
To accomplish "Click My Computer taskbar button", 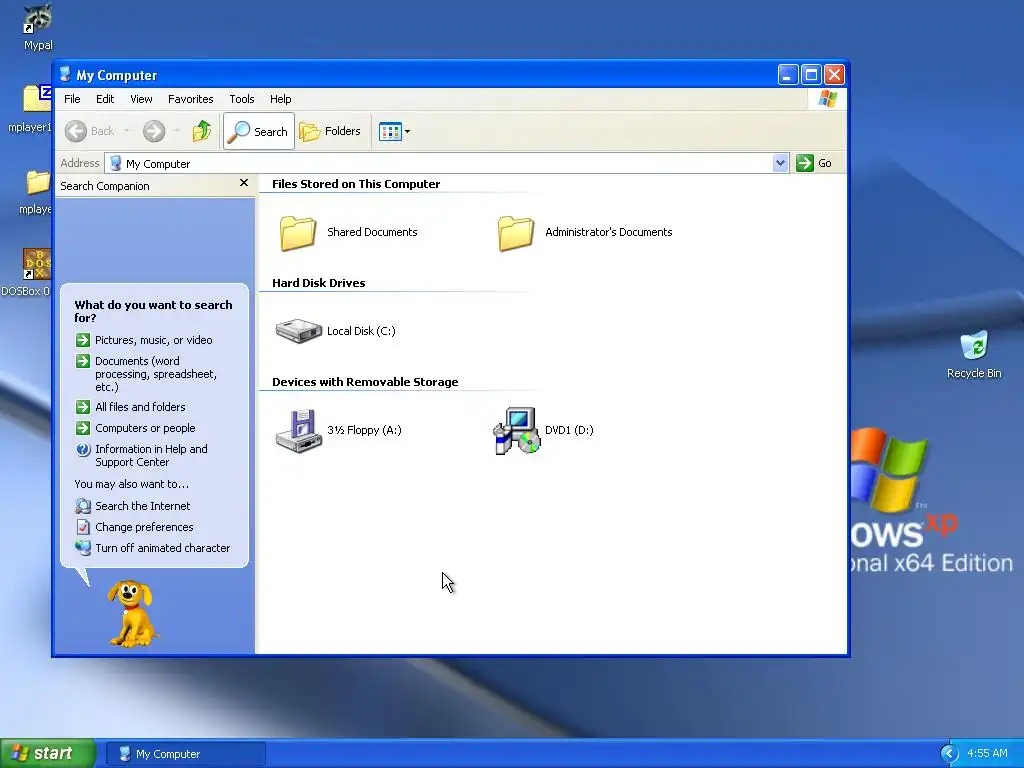I will pos(186,754).
